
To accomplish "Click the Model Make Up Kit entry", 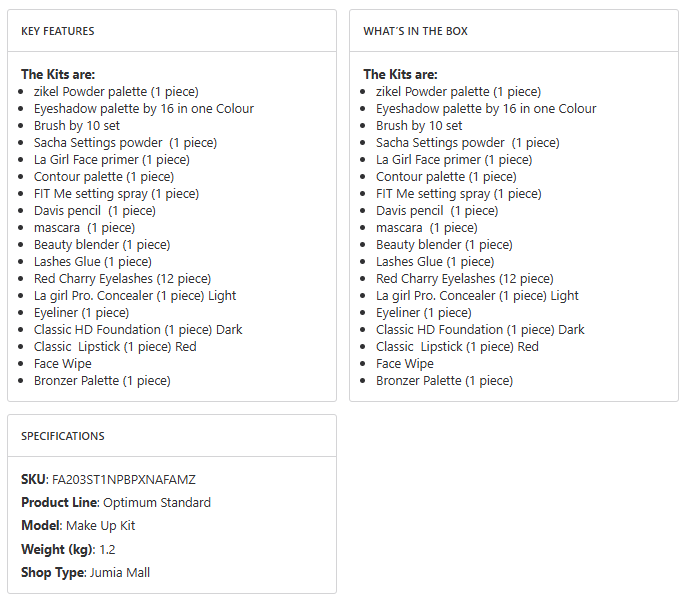I will click(78, 525).
